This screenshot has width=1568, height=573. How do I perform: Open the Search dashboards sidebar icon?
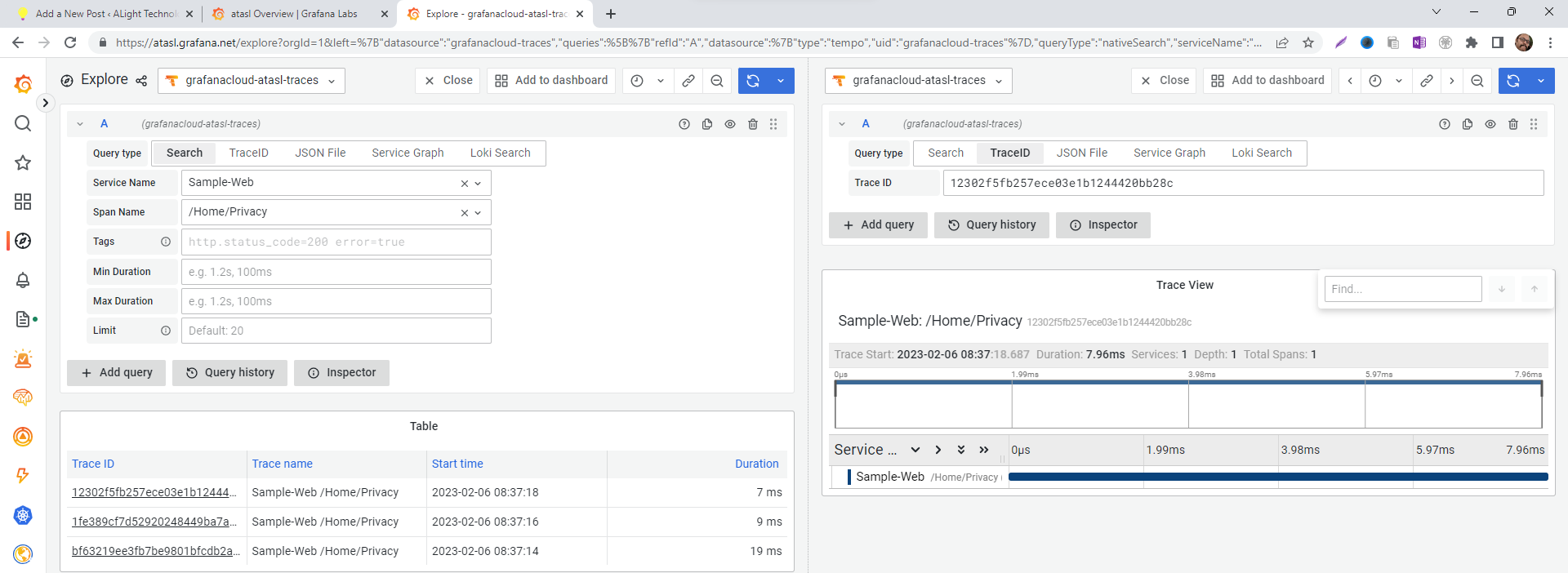click(x=23, y=123)
